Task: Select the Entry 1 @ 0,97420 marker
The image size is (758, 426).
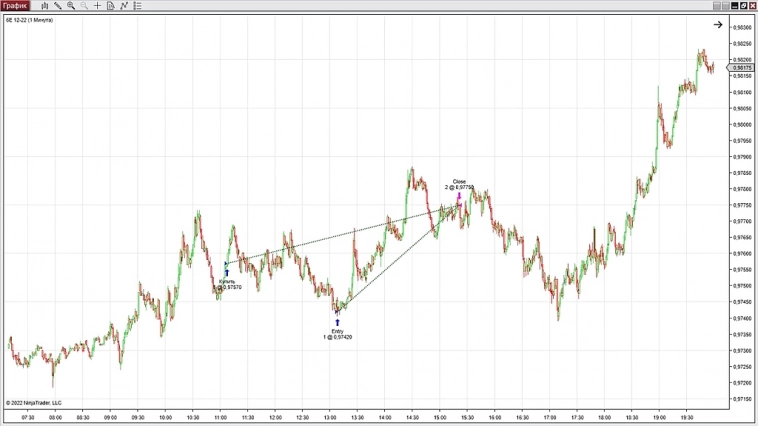Action: coord(337,334)
